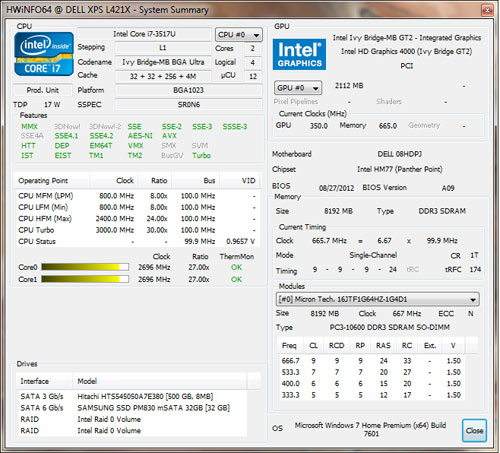Click the SSPEC value SR0N6
Viewport: 500px width, 453px height.
coord(188,104)
